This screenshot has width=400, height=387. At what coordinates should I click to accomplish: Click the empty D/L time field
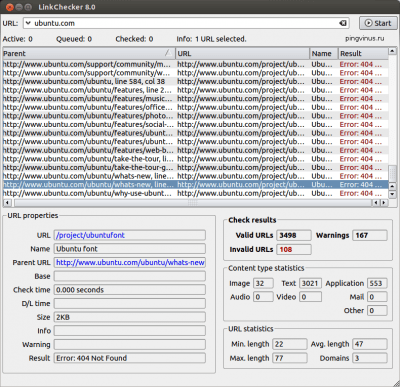pos(130,303)
